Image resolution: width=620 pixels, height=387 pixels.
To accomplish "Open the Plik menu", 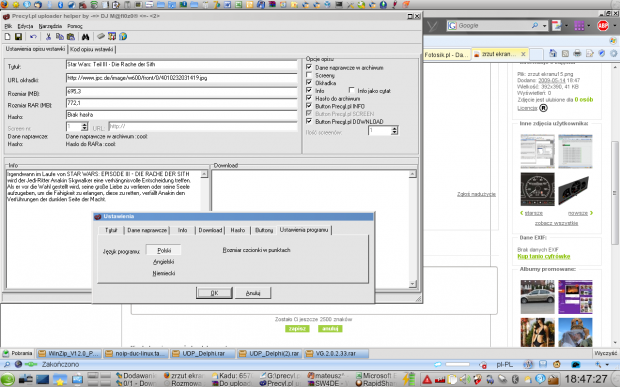I will point(8,26).
